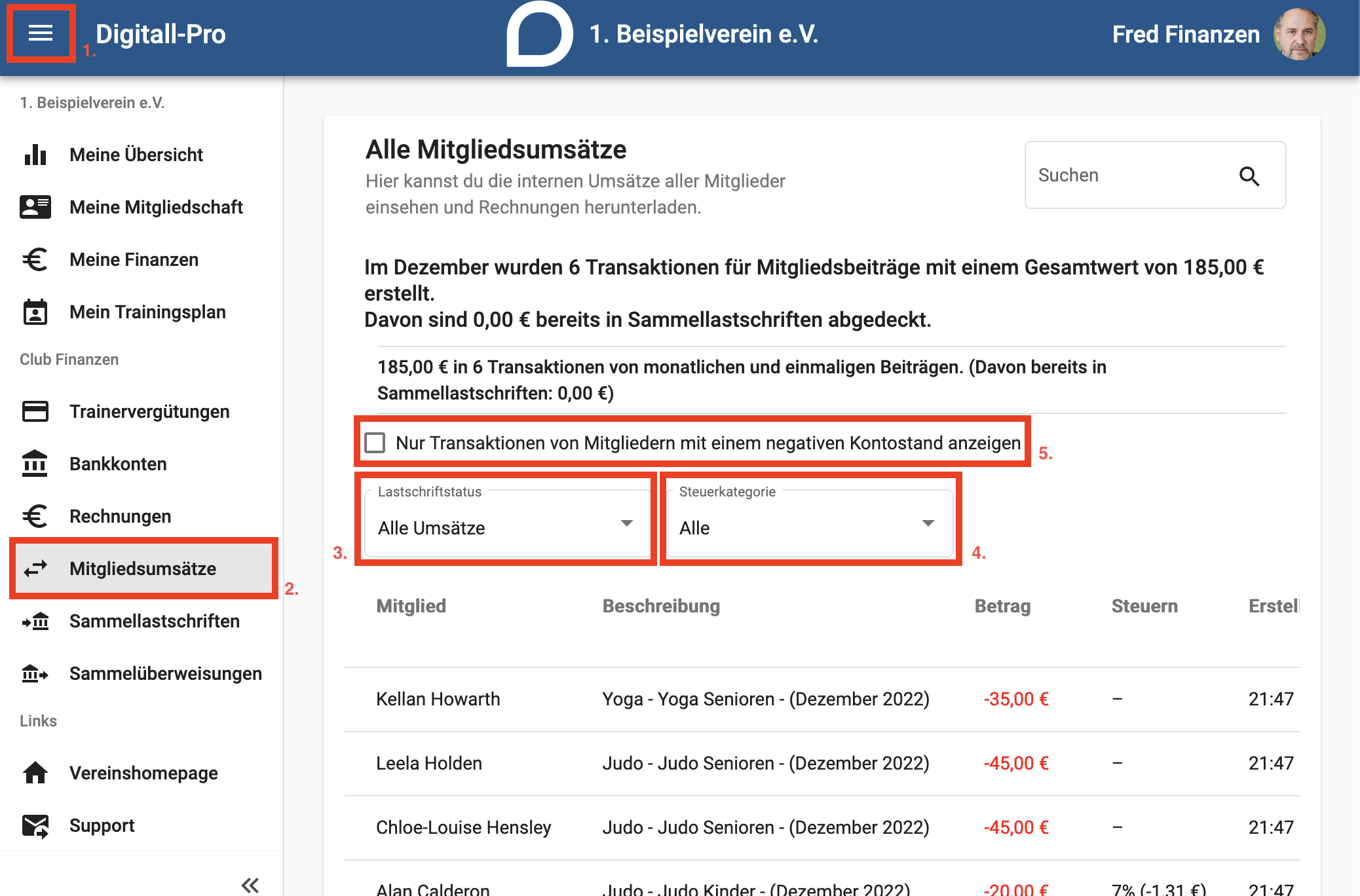Click Chloe-Louise Hensley's -45,00 € amount
This screenshot has height=896, width=1360.
1016,827
